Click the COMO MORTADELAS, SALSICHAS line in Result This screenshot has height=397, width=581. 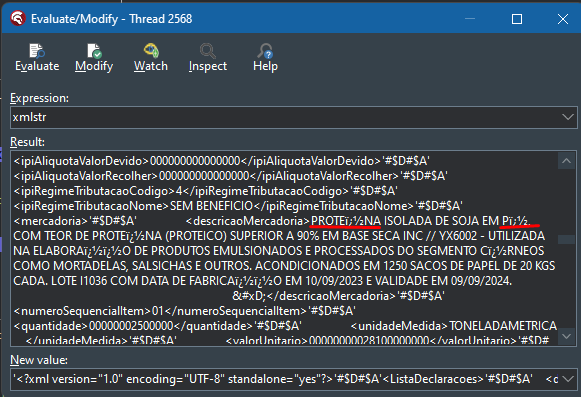[284, 266]
